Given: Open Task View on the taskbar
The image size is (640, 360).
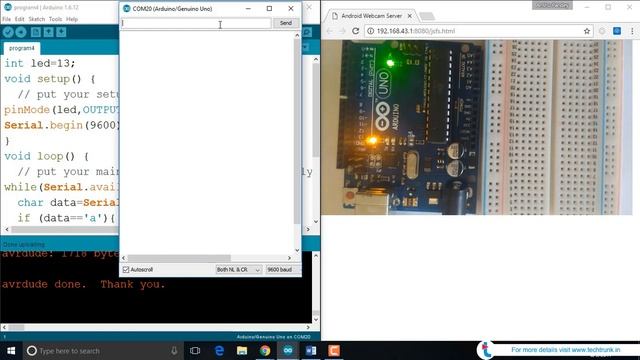Looking at the screenshot, I should (195, 351).
